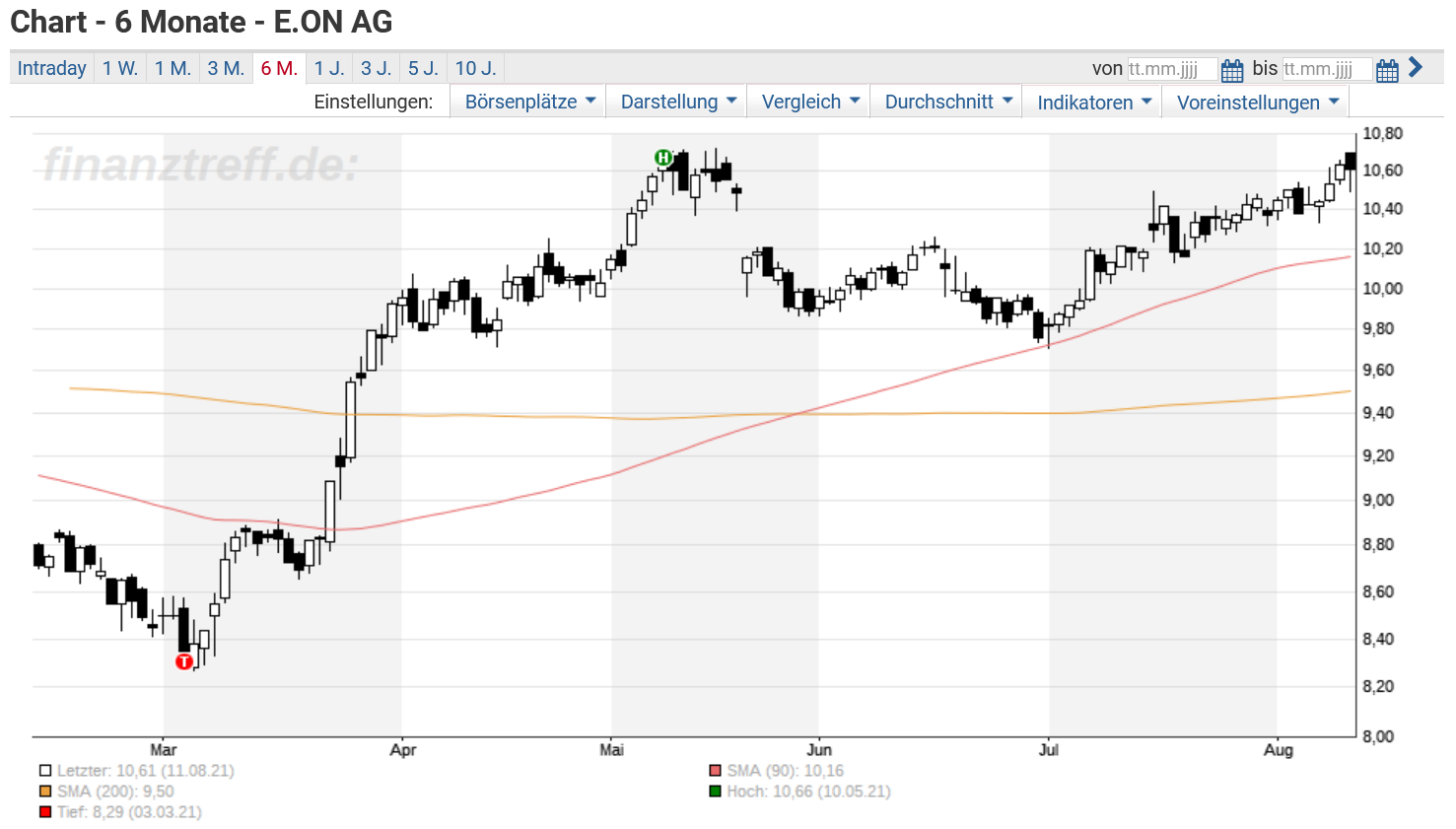The height and width of the screenshot is (829, 1456).
Task: Click the 'Apr' x-axis month label
Action: (402, 750)
